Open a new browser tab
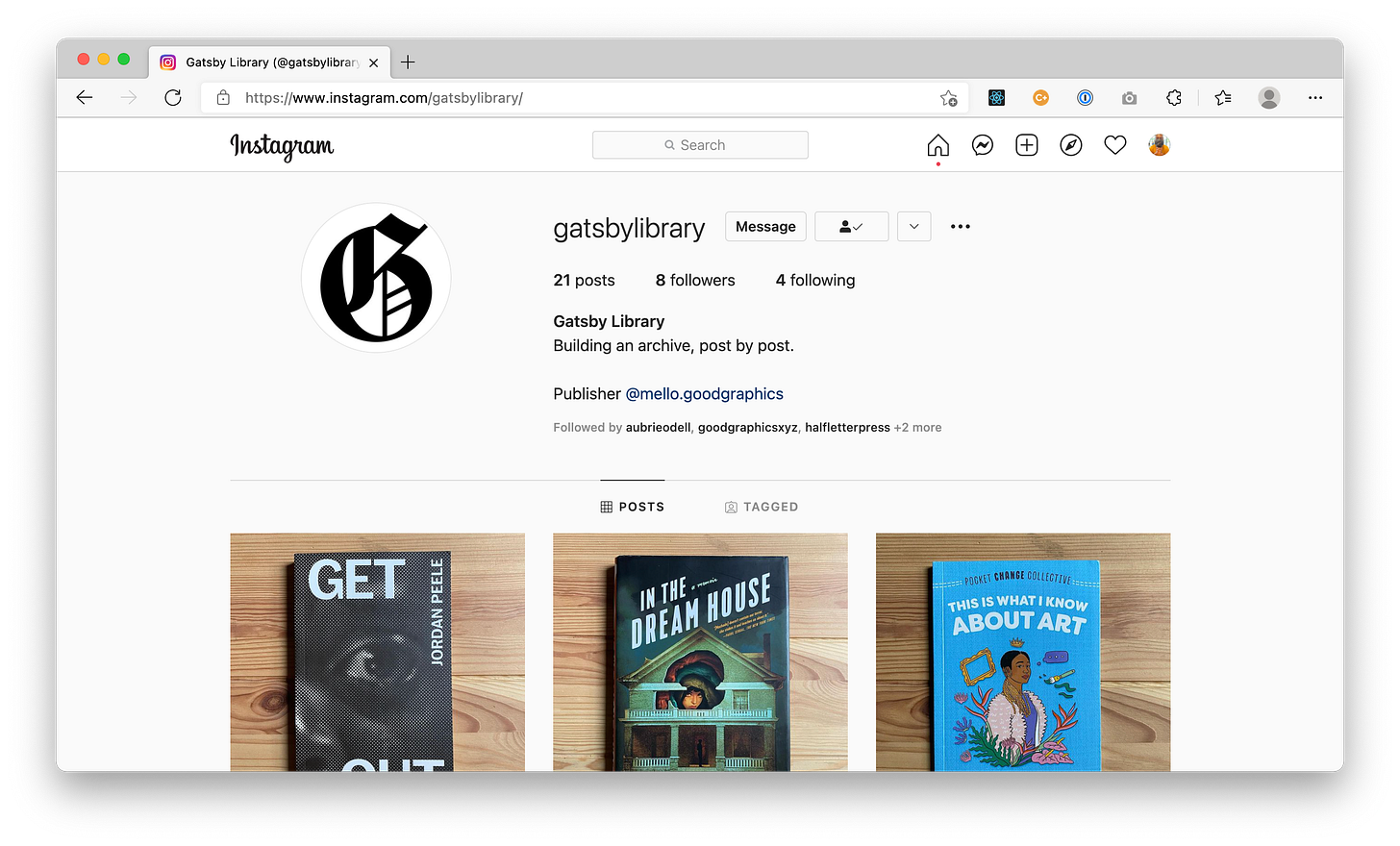 pyautogui.click(x=408, y=62)
